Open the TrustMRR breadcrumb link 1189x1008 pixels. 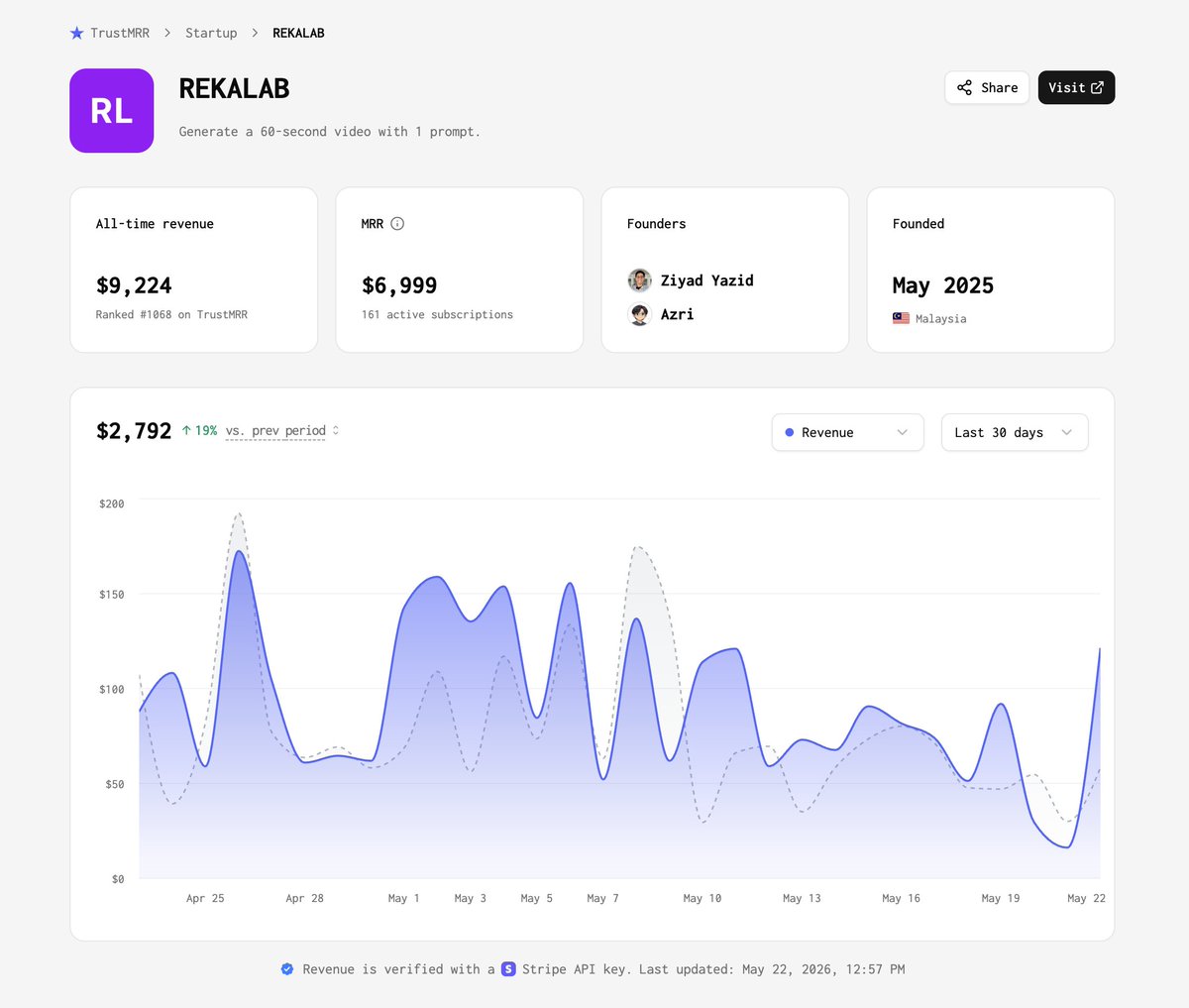[x=120, y=33]
